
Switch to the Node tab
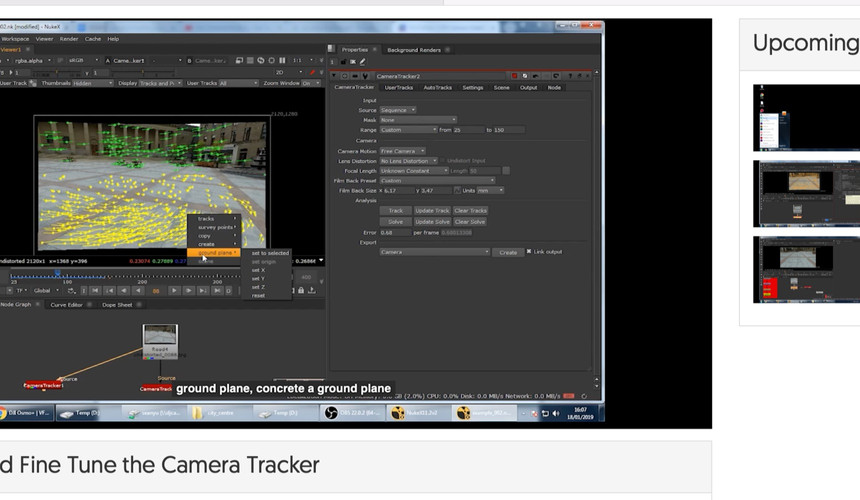[554, 88]
